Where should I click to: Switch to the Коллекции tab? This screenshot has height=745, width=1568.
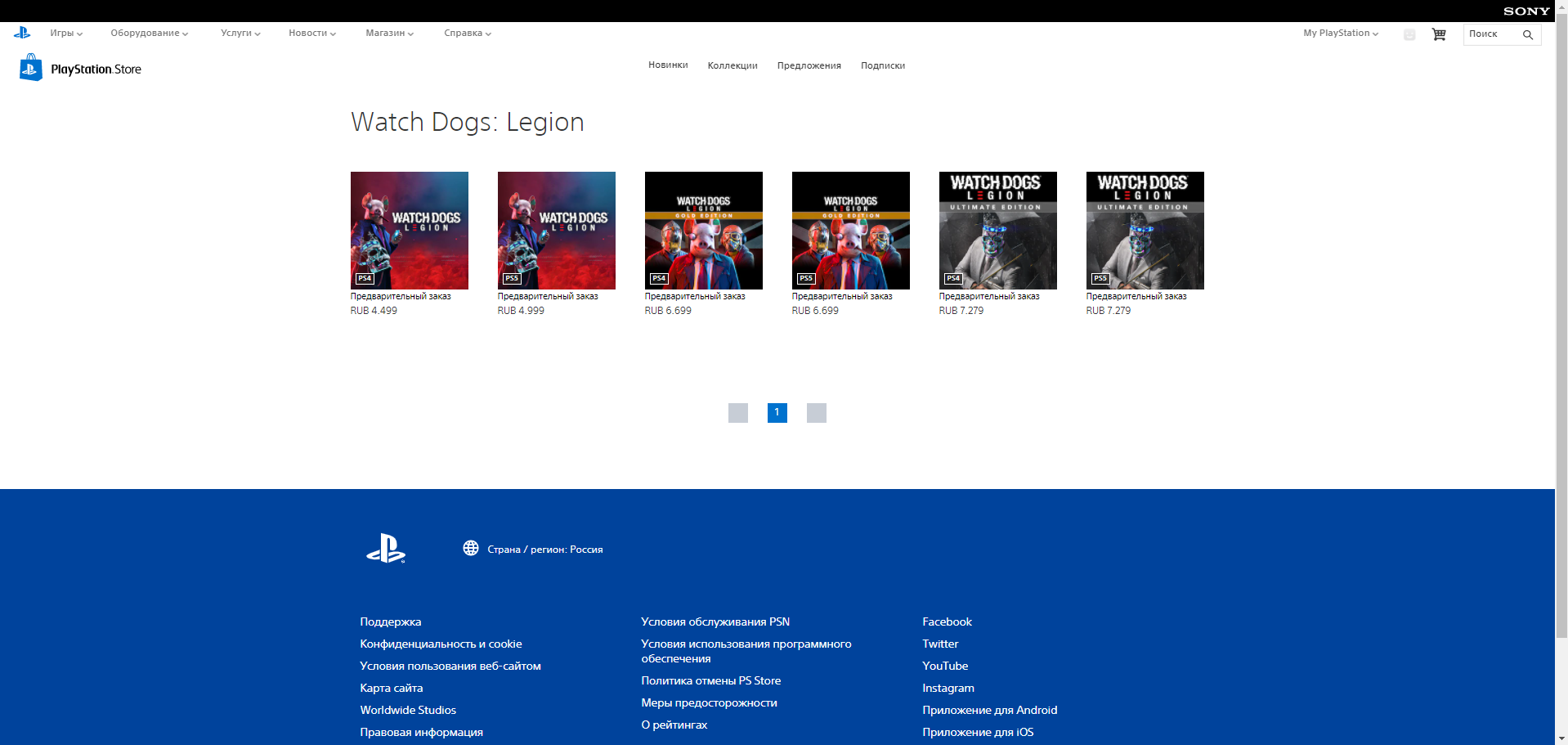(x=732, y=65)
